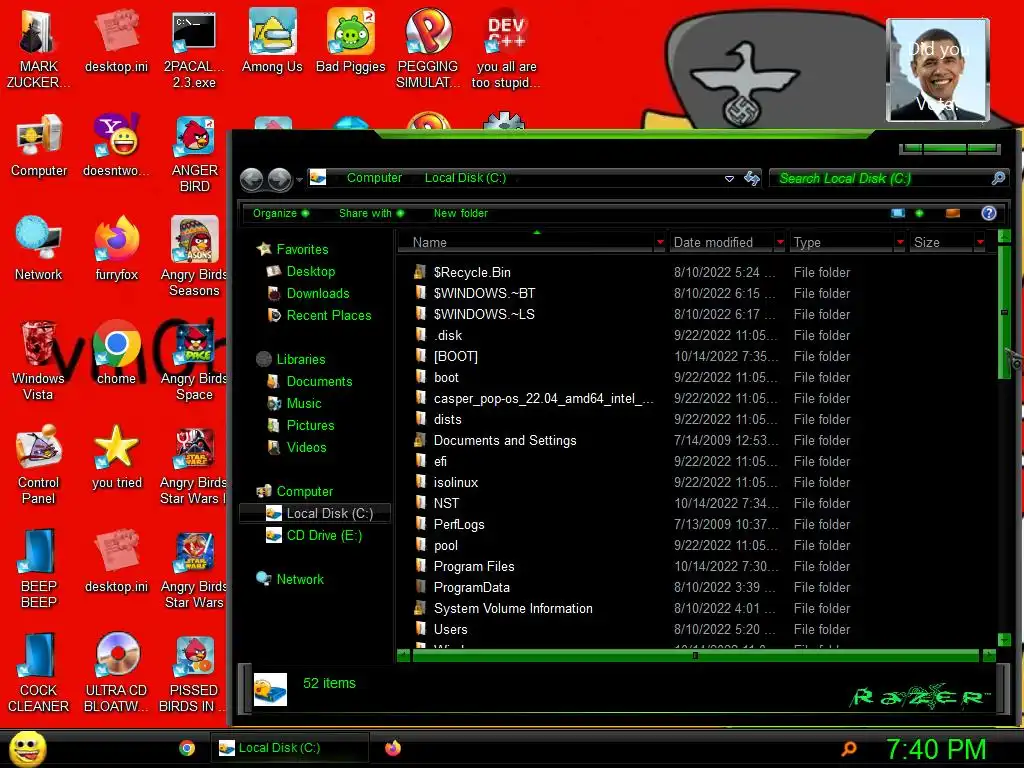1024x768 pixels.
Task: Open the Type column filter dropdown
Action: [x=900, y=242]
